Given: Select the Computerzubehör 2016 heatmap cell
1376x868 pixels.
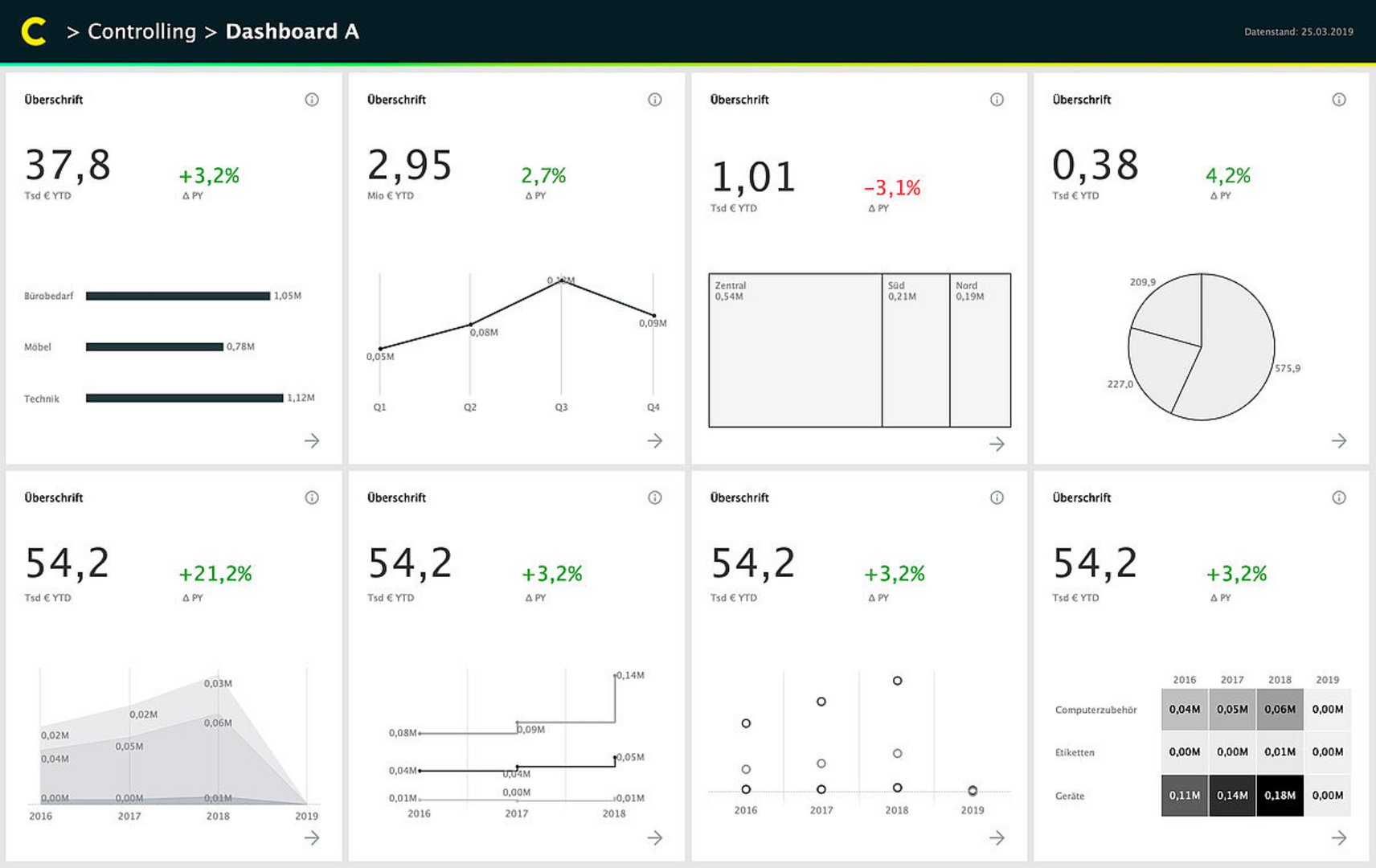Looking at the screenshot, I should (1184, 709).
